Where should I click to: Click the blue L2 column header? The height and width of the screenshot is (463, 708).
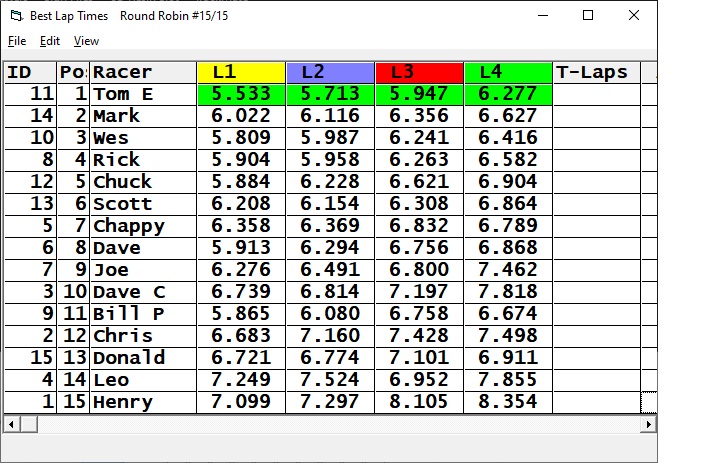[330, 72]
